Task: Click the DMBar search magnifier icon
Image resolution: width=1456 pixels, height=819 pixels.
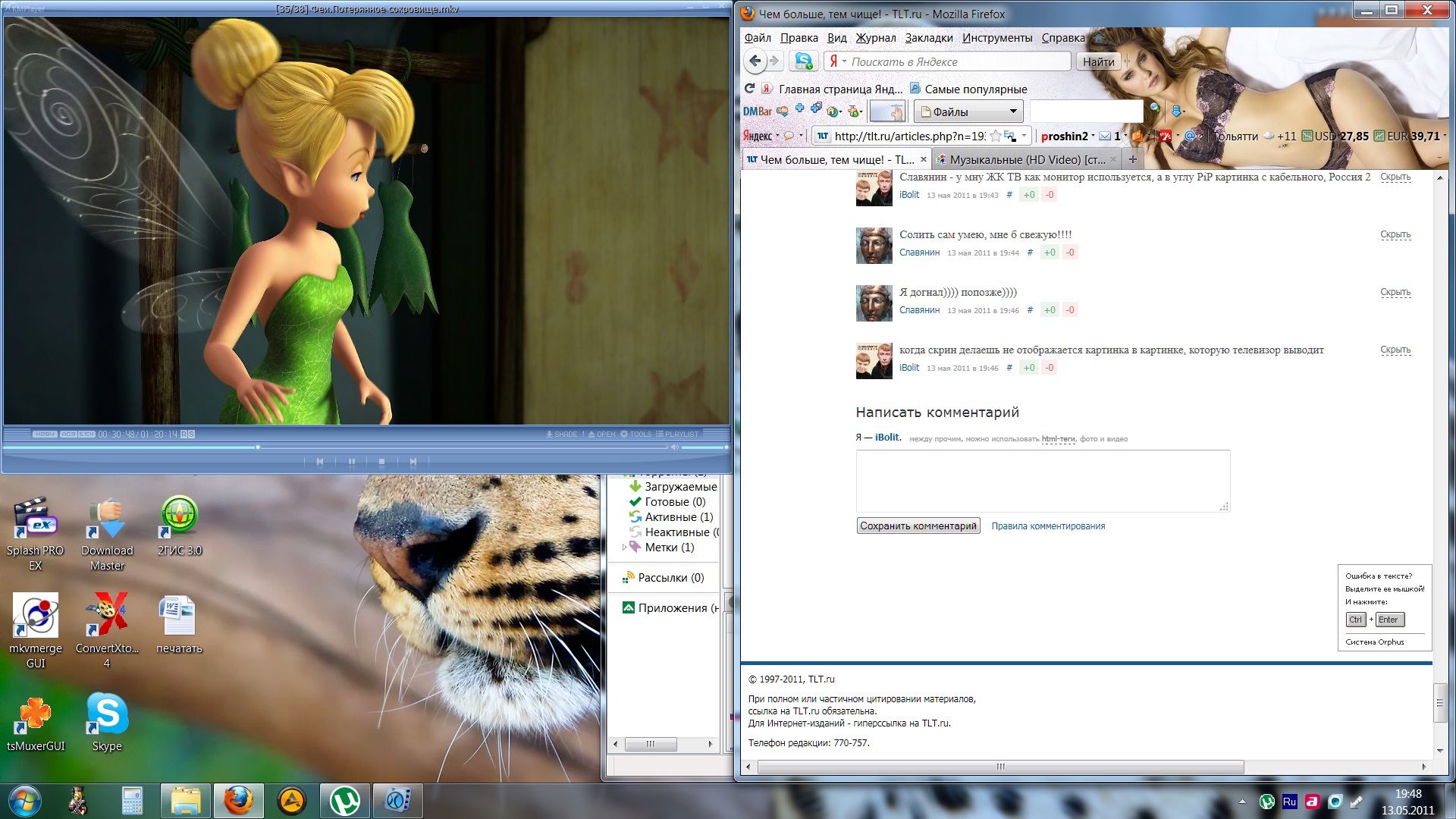Action: (1155, 109)
